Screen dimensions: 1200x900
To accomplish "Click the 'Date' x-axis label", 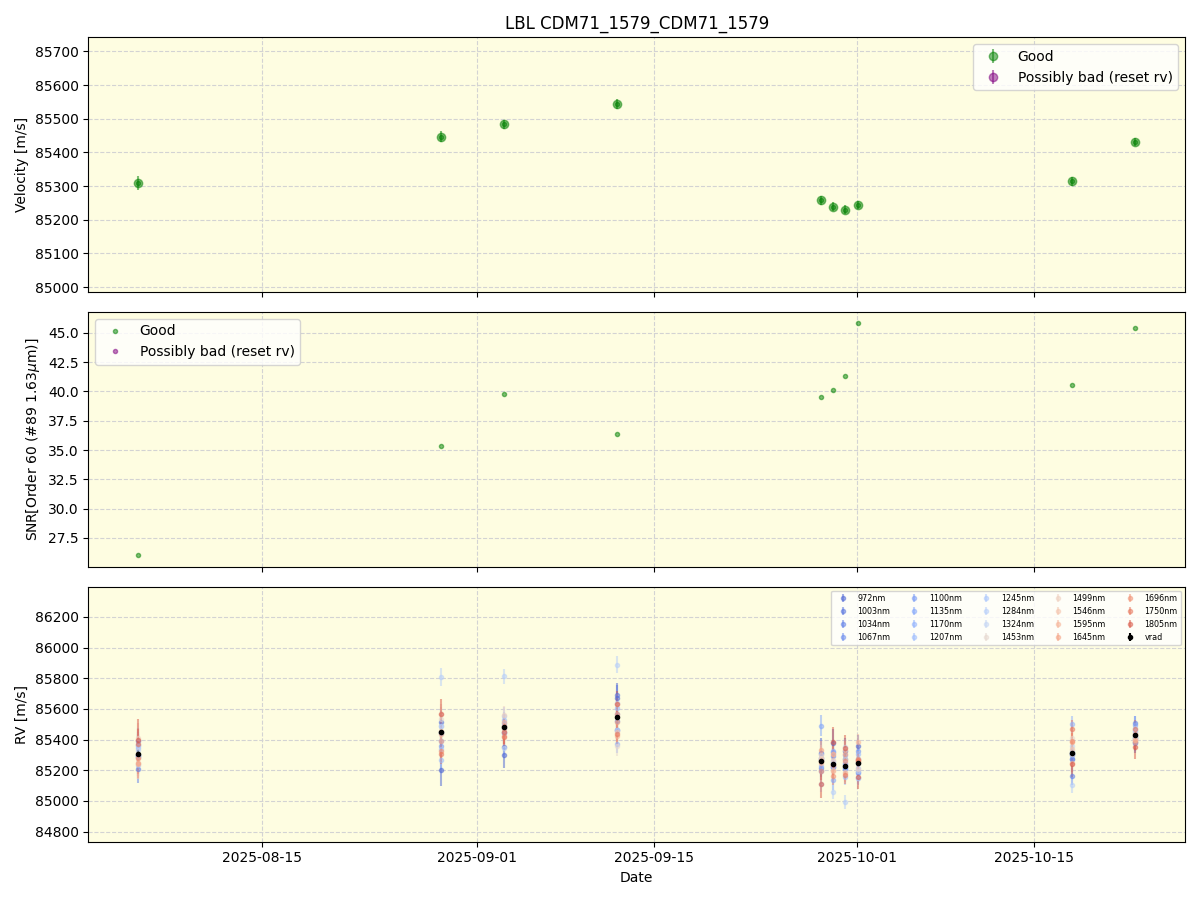I will pos(636,877).
